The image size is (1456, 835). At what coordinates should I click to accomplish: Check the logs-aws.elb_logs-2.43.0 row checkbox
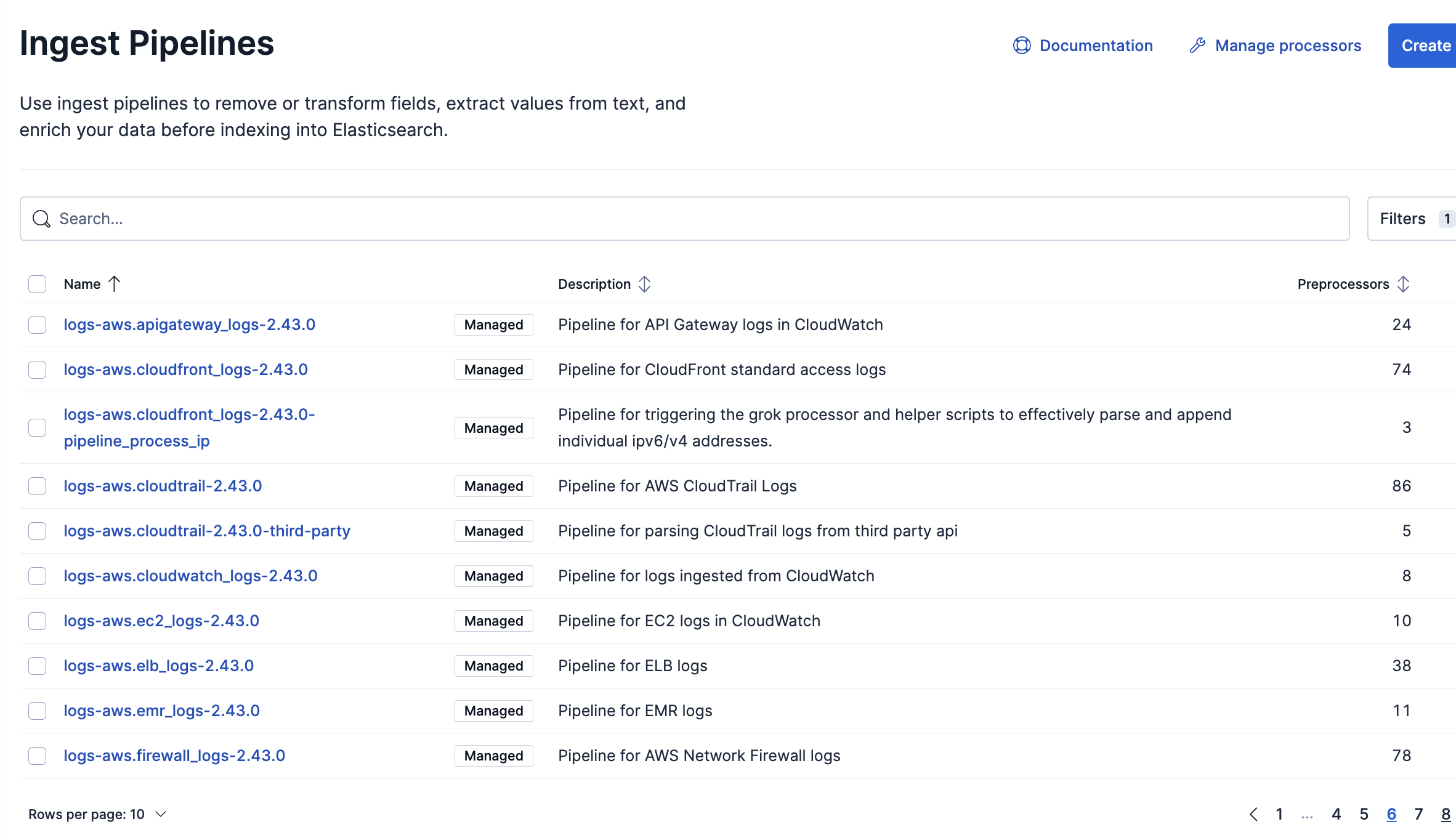(38, 666)
